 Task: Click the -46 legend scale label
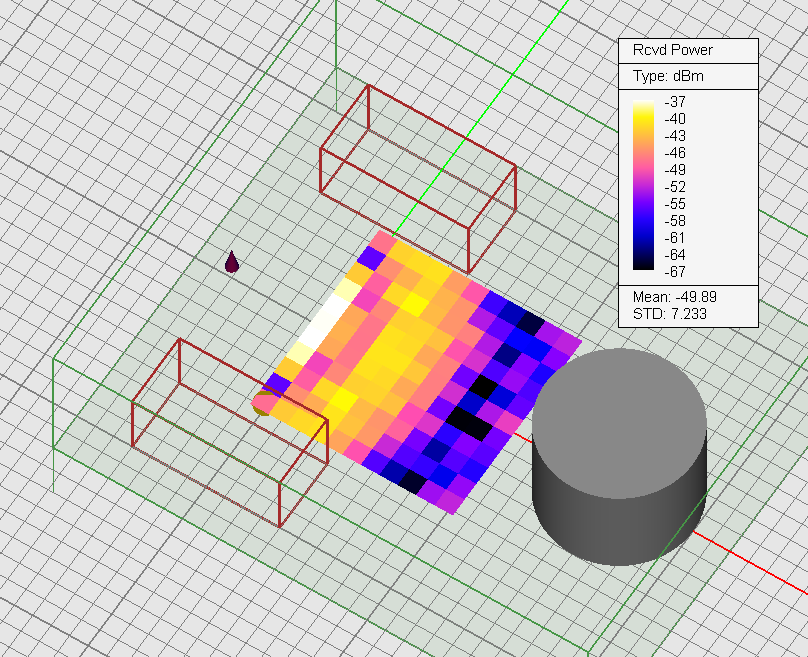[x=674, y=153]
